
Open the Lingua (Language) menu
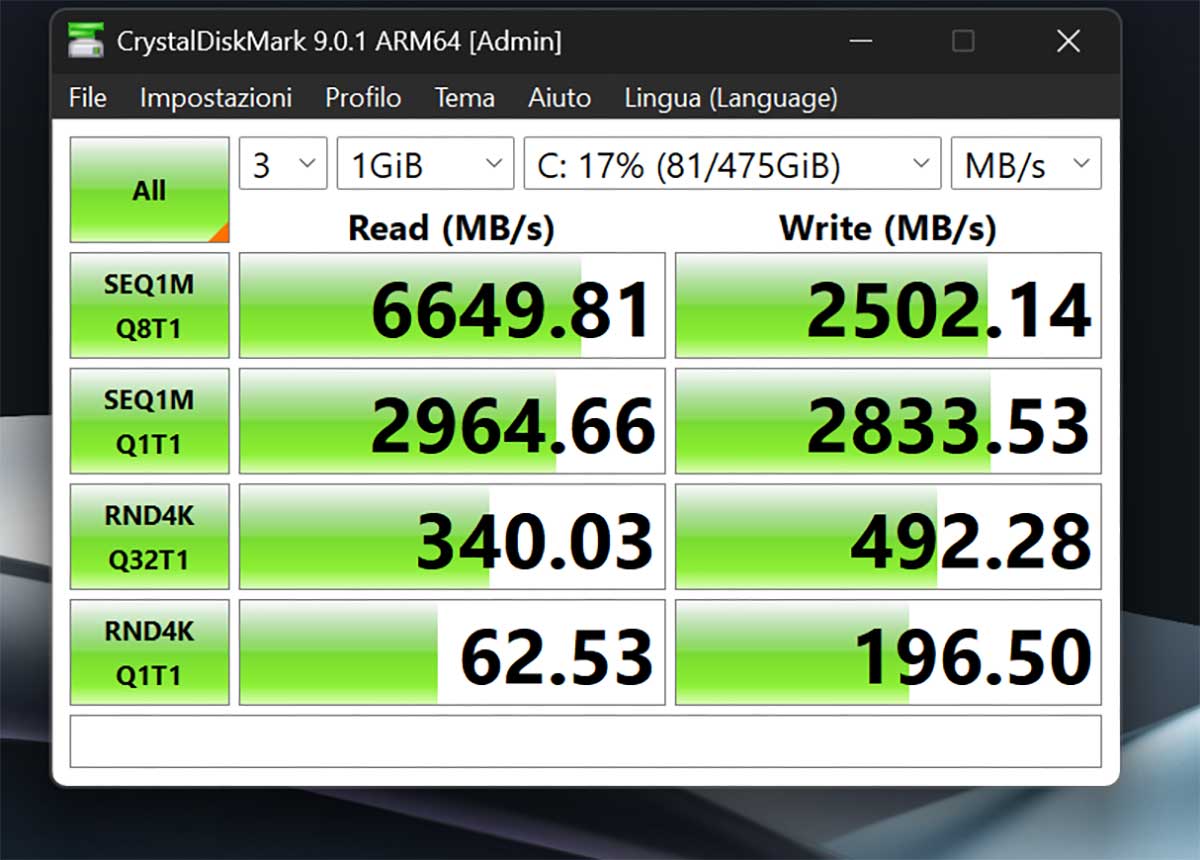coord(731,98)
